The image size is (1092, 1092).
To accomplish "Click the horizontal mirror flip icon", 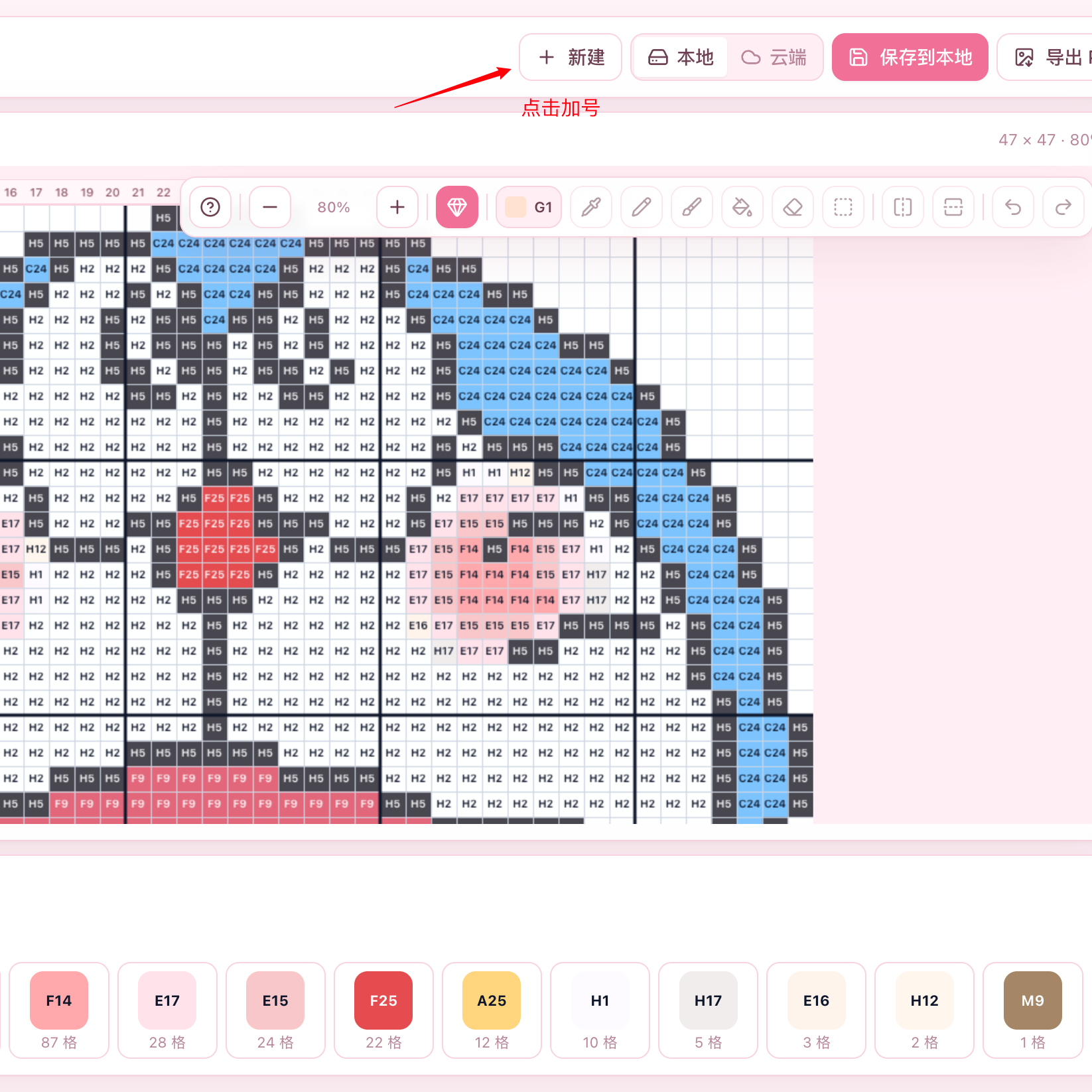I will click(903, 207).
